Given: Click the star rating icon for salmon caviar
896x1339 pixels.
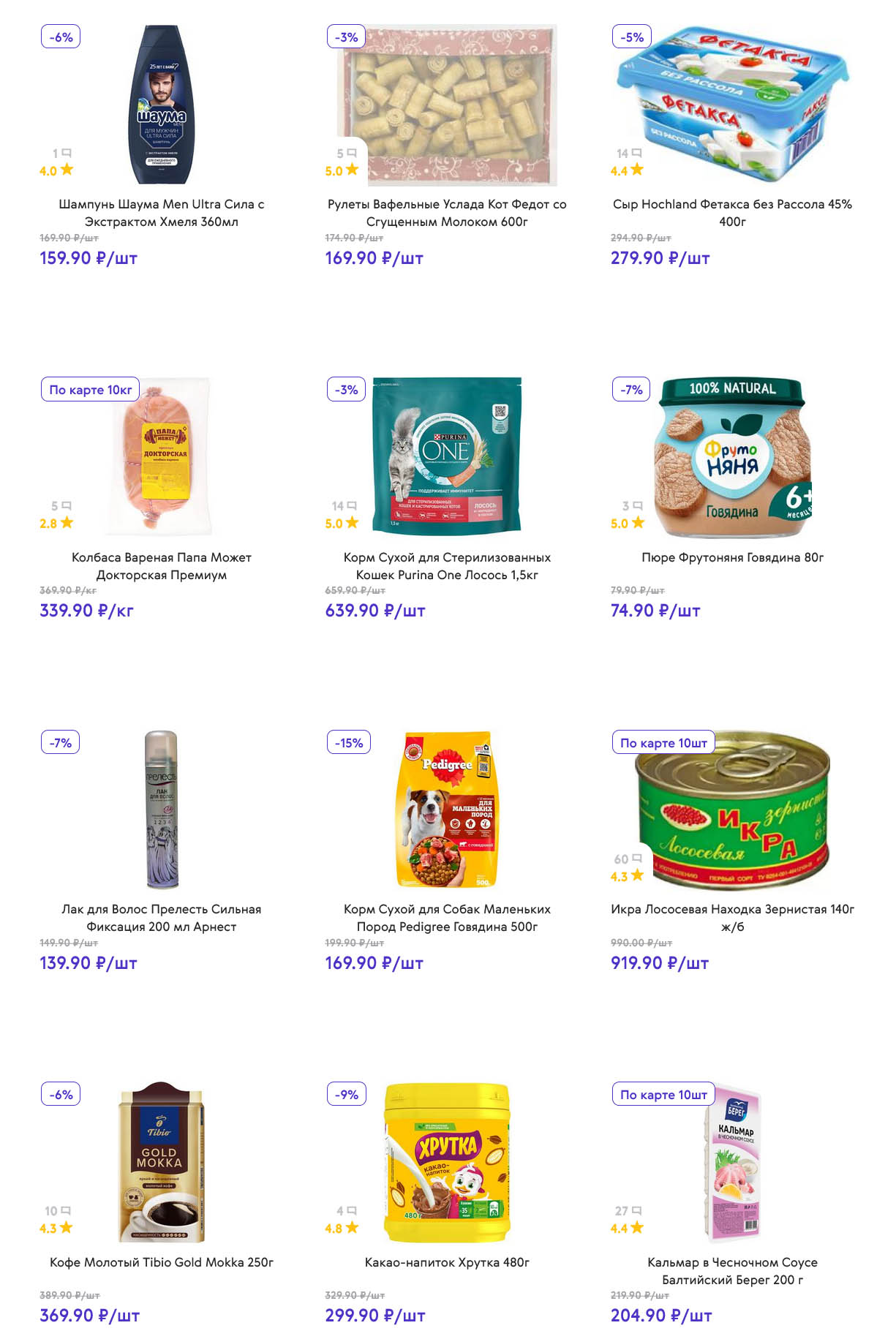Looking at the screenshot, I should point(638,875).
